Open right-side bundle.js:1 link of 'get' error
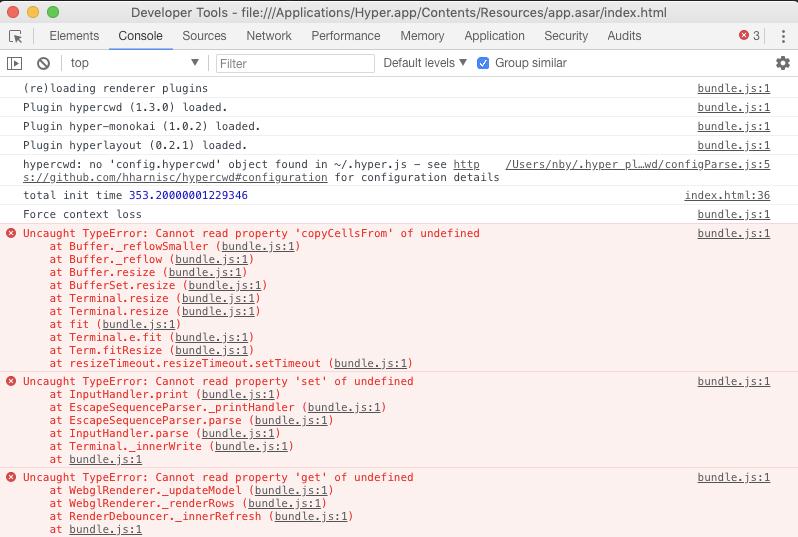 (x=733, y=477)
